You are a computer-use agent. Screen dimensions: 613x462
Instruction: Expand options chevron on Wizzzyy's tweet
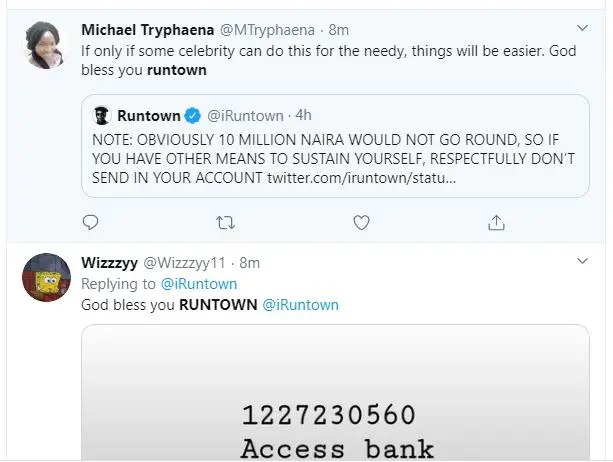pos(583,261)
